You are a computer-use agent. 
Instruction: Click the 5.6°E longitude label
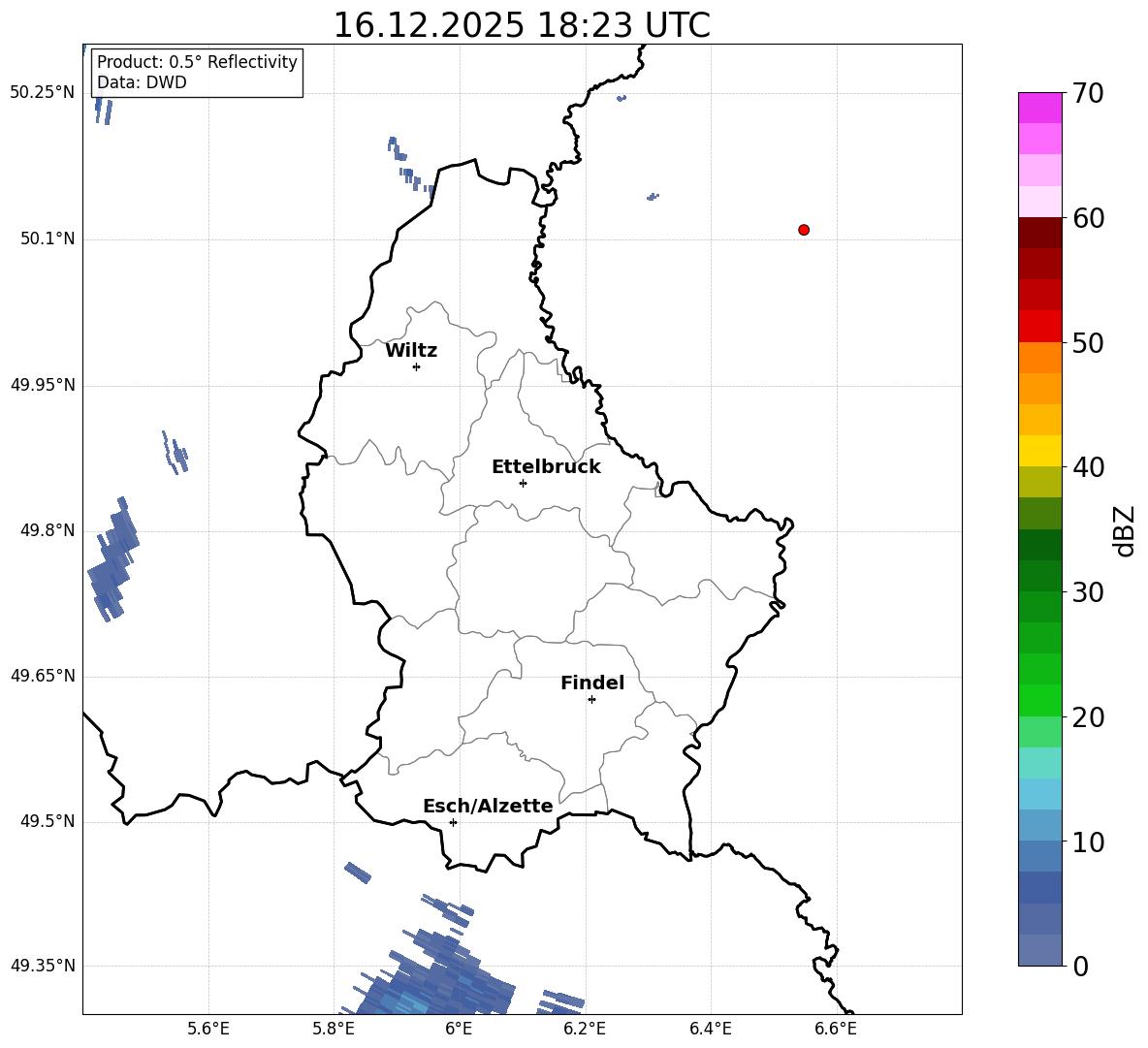coord(208,1029)
